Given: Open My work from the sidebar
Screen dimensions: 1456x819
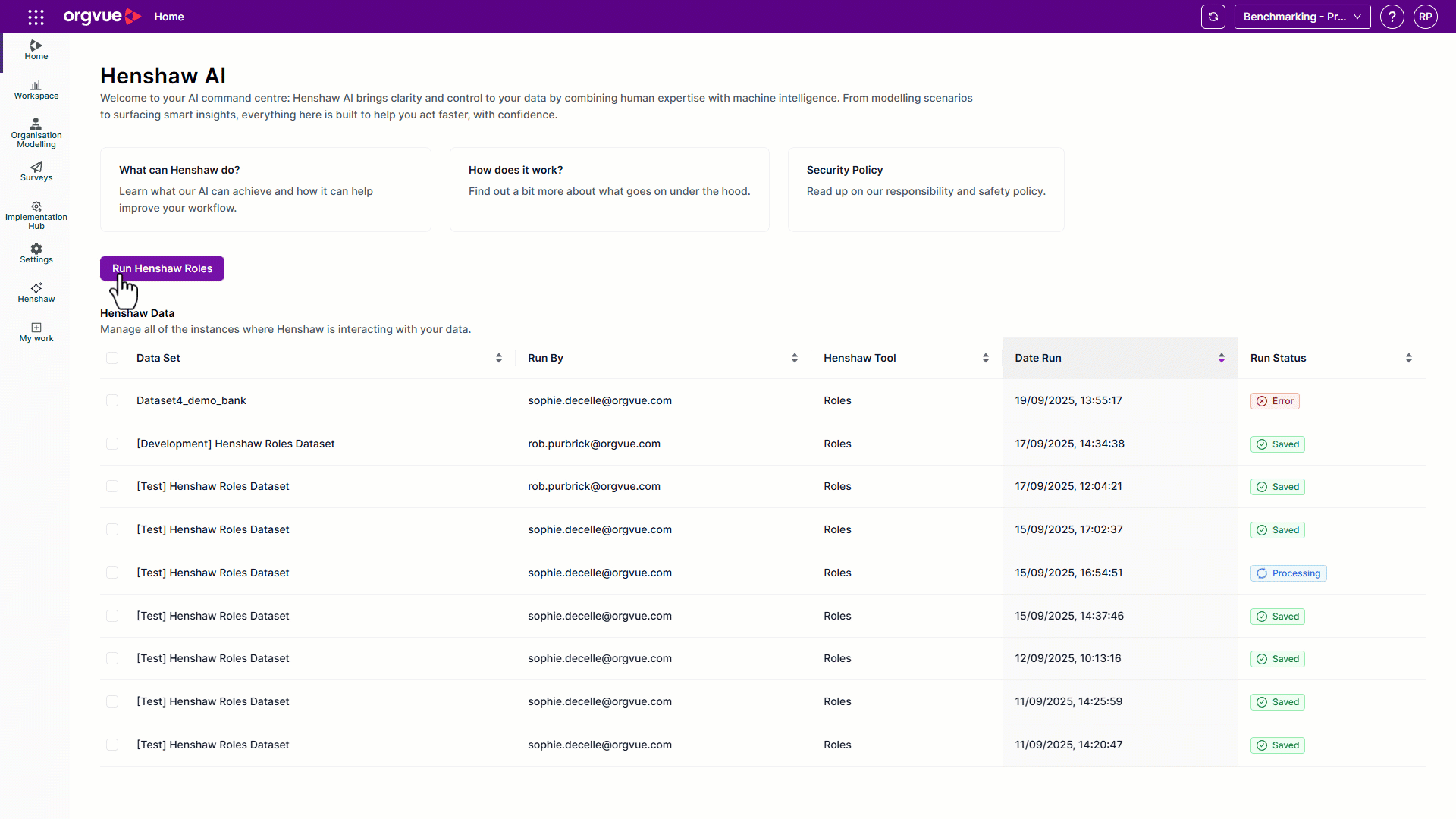Looking at the screenshot, I should [36, 332].
